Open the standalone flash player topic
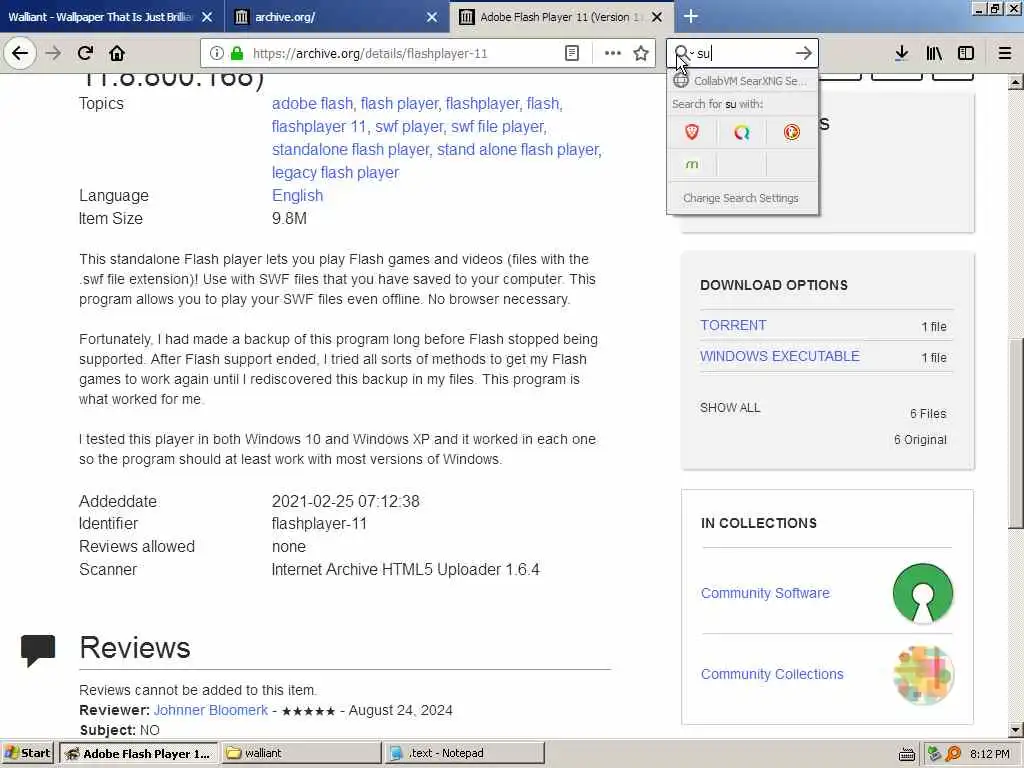Viewport: 1024px width, 768px height. pos(350,150)
